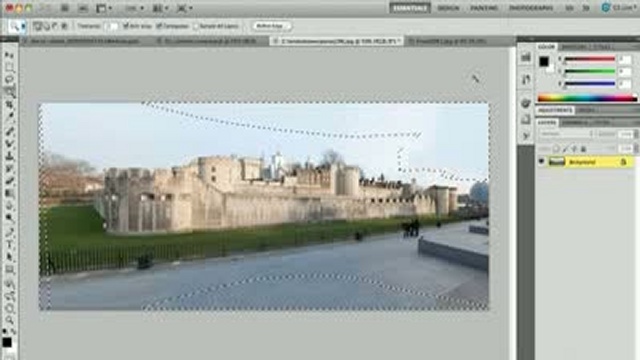Image resolution: width=640 pixels, height=360 pixels.
Task: Toggle lock position
Action: click(x=574, y=149)
